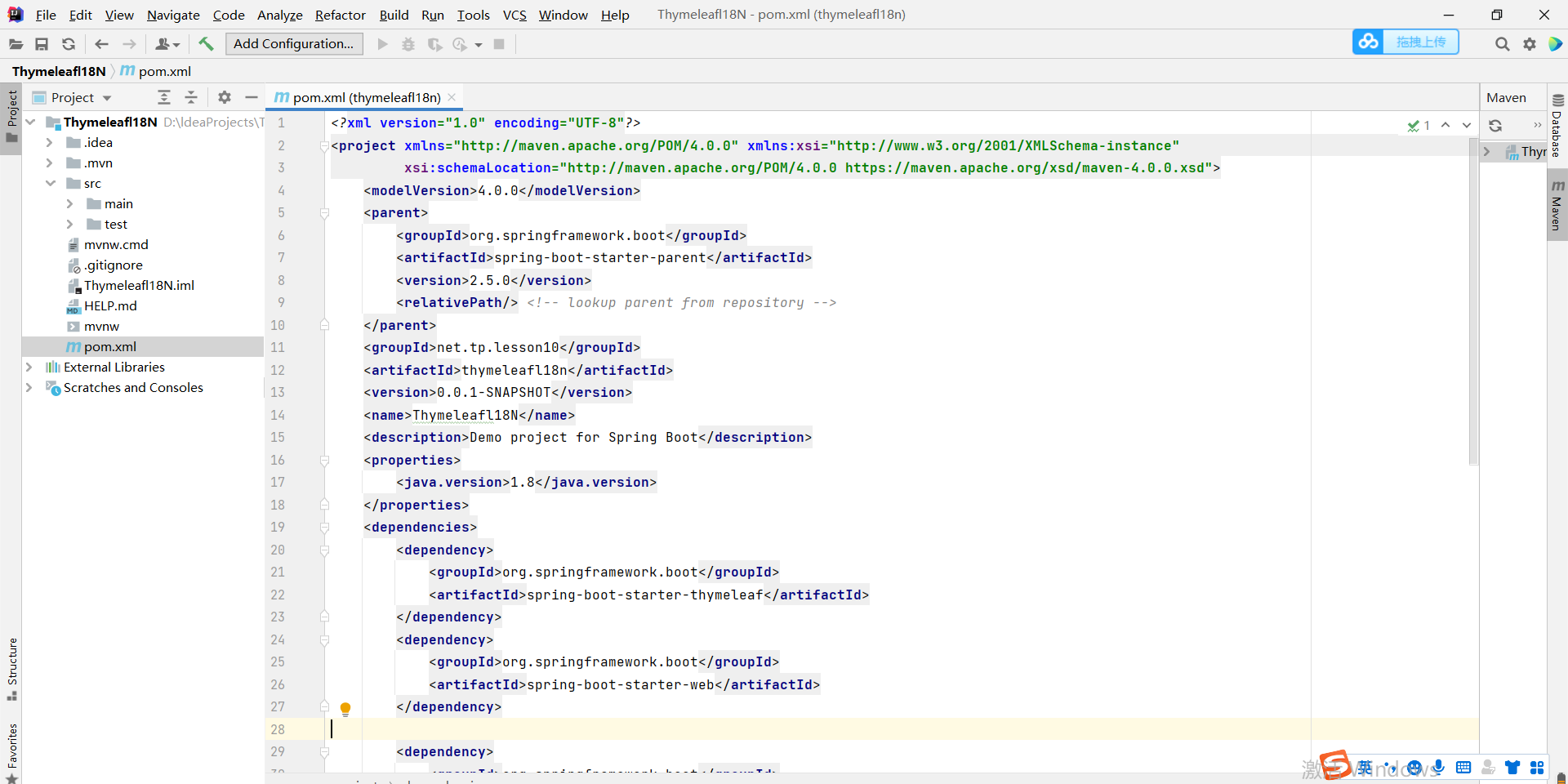This screenshot has height=784, width=1568.
Task: Click Thymeleafl18N in breadcrumb bar
Action: 59,71
